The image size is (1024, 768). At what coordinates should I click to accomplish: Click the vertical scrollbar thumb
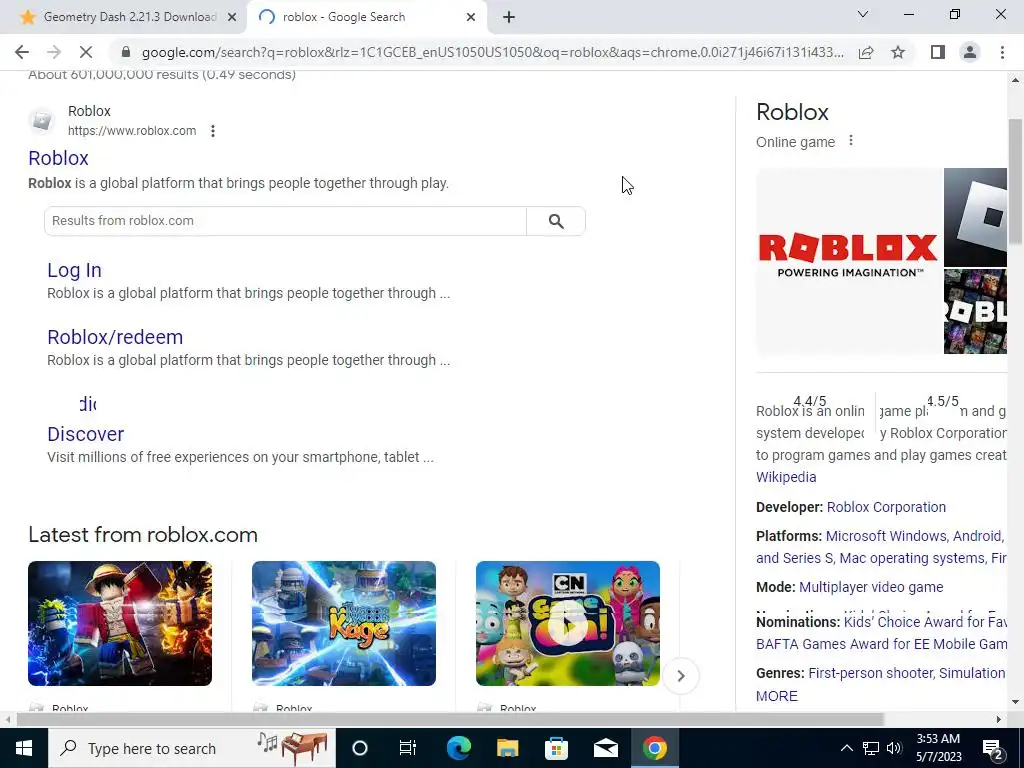point(1015,182)
